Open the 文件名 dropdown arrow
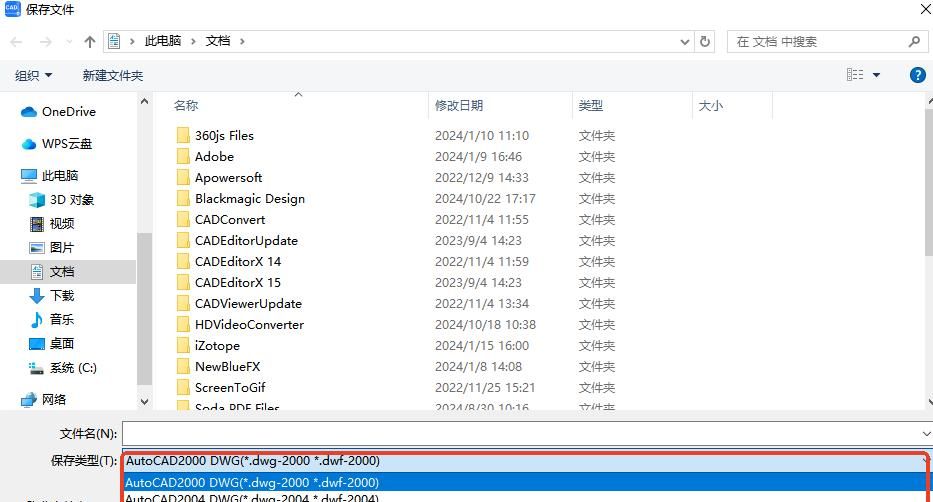Image resolution: width=933 pixels, height=502 pixels. [x=926, y=434]
